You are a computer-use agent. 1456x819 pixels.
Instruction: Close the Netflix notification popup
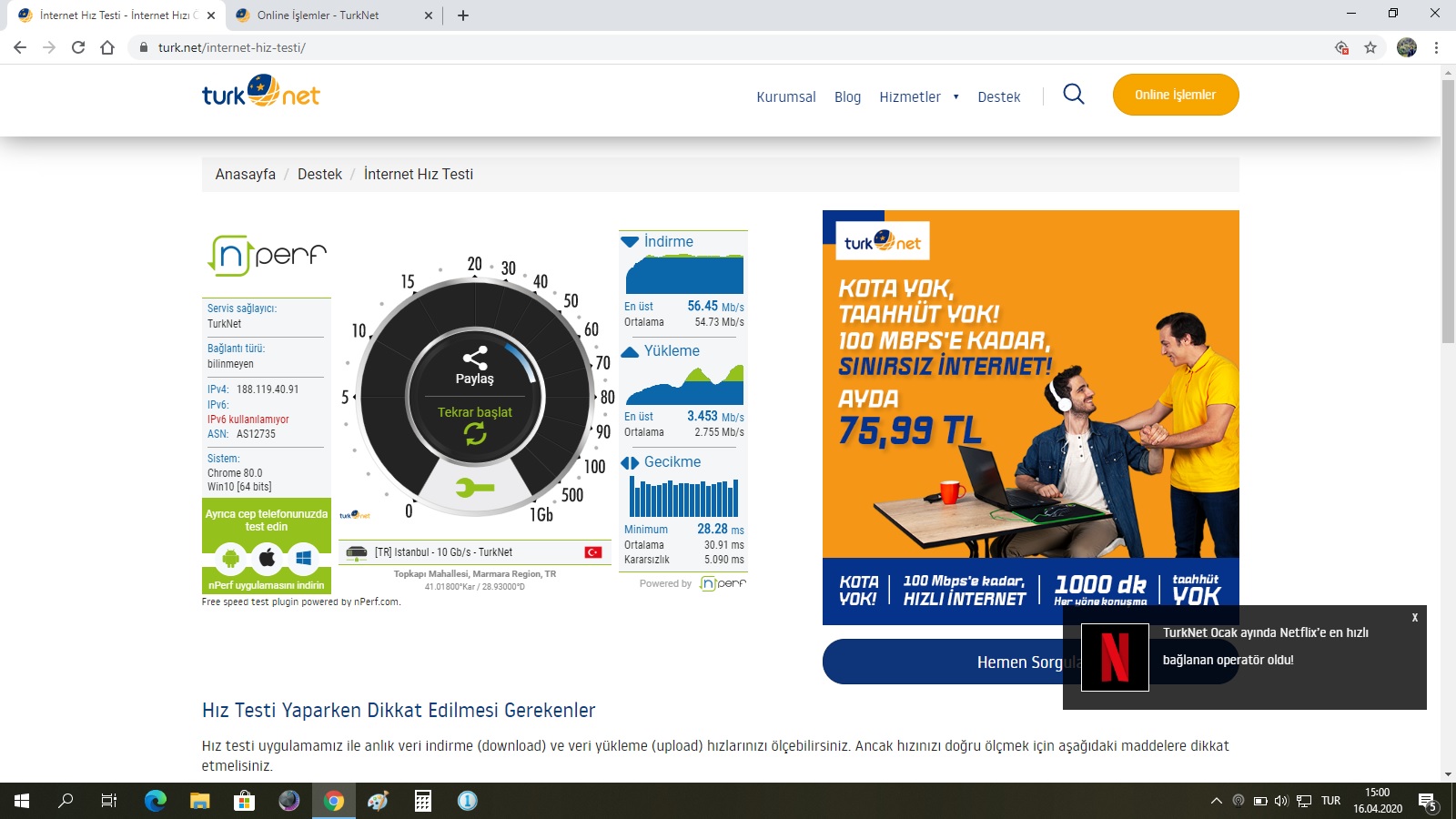pyautogui.click(x=1415, y=617)
